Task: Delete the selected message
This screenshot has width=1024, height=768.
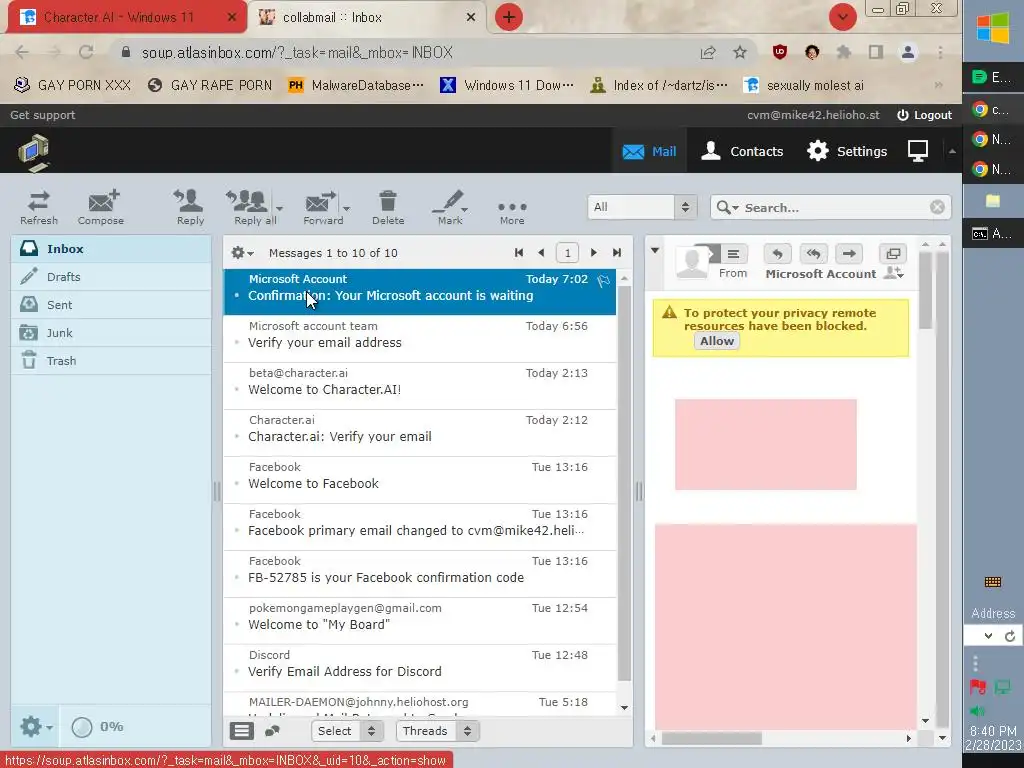Action: (x=388, y=208)
